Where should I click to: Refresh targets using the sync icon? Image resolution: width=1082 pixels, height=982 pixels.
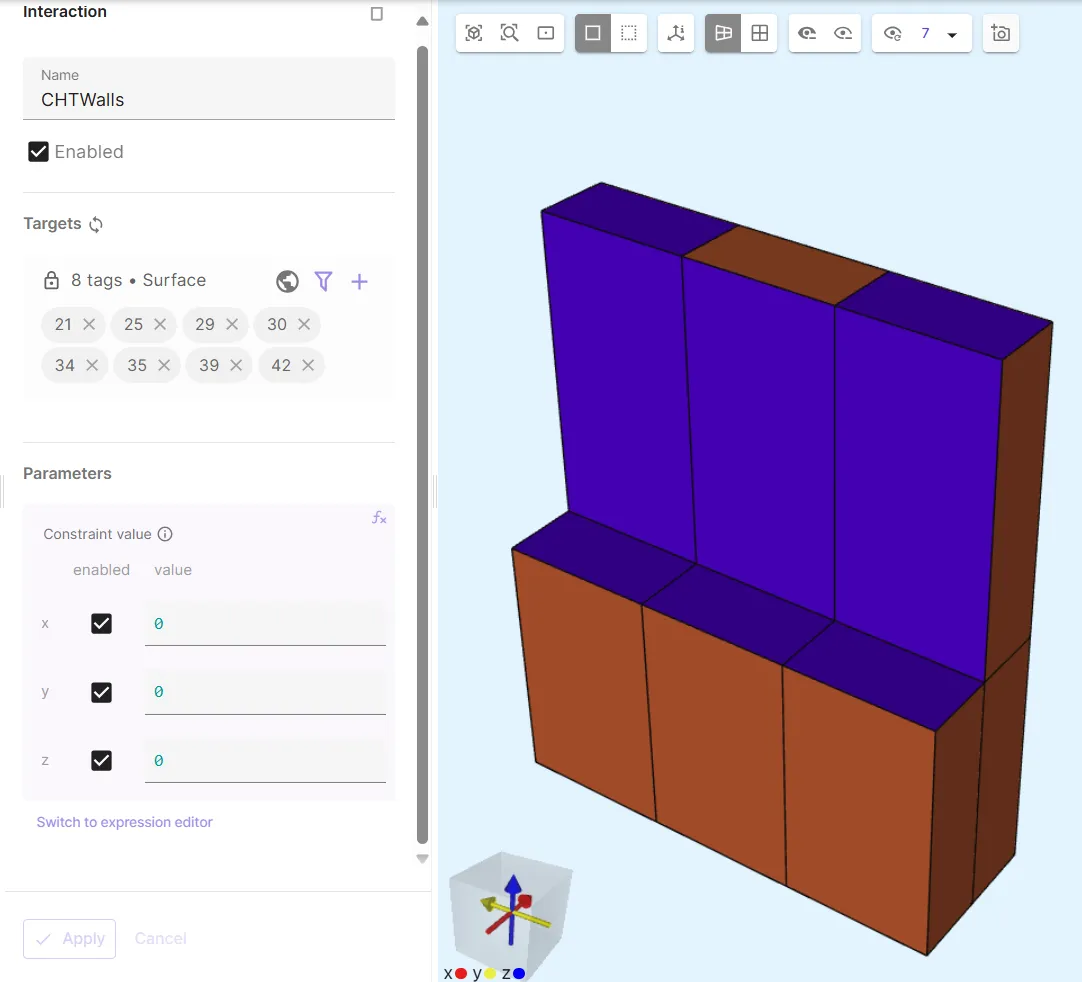point(96,225)
